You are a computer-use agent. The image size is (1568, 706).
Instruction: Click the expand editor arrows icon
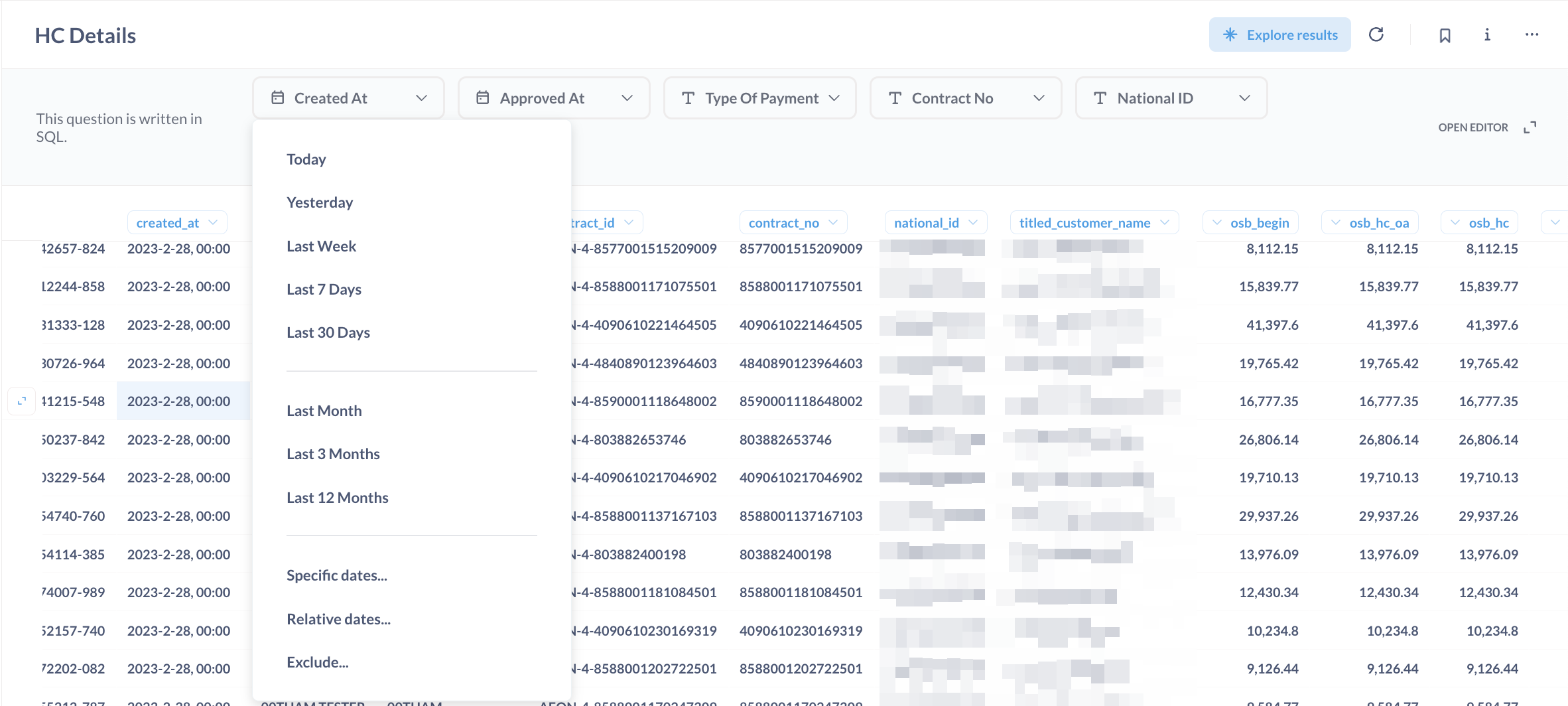point(1530,127)
